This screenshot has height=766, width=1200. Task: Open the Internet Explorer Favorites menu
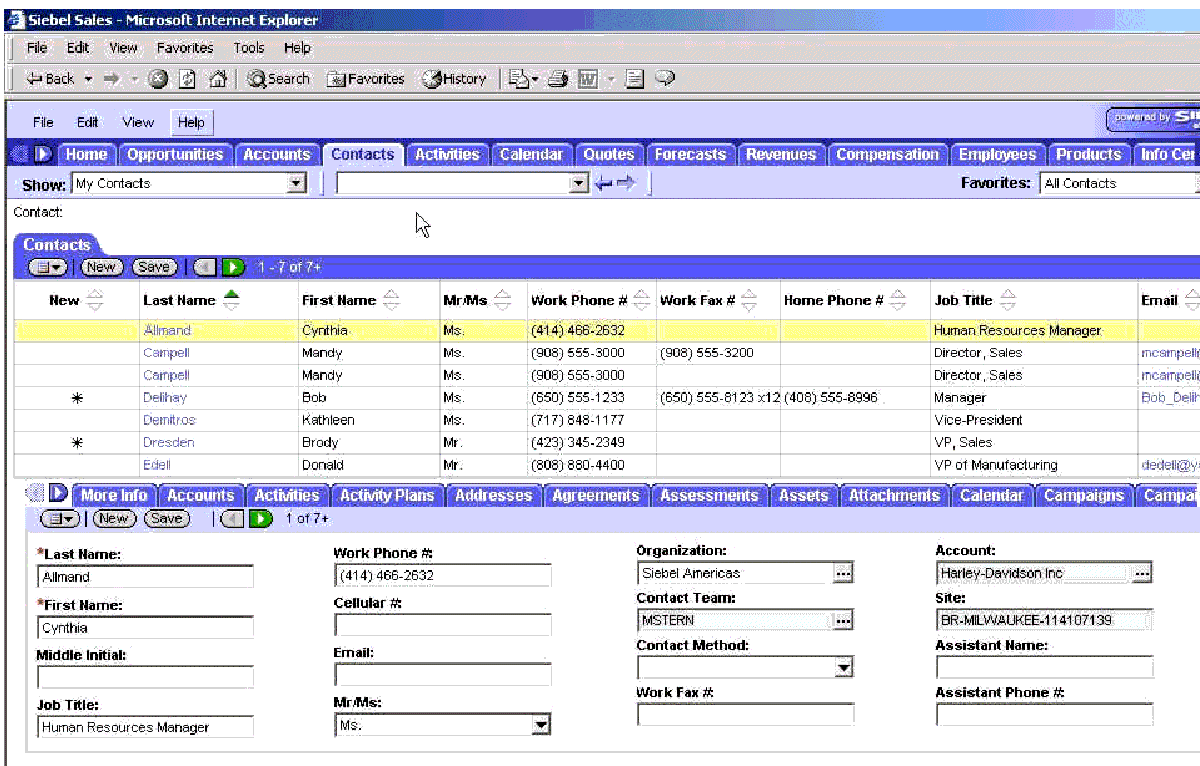[185, 48]
